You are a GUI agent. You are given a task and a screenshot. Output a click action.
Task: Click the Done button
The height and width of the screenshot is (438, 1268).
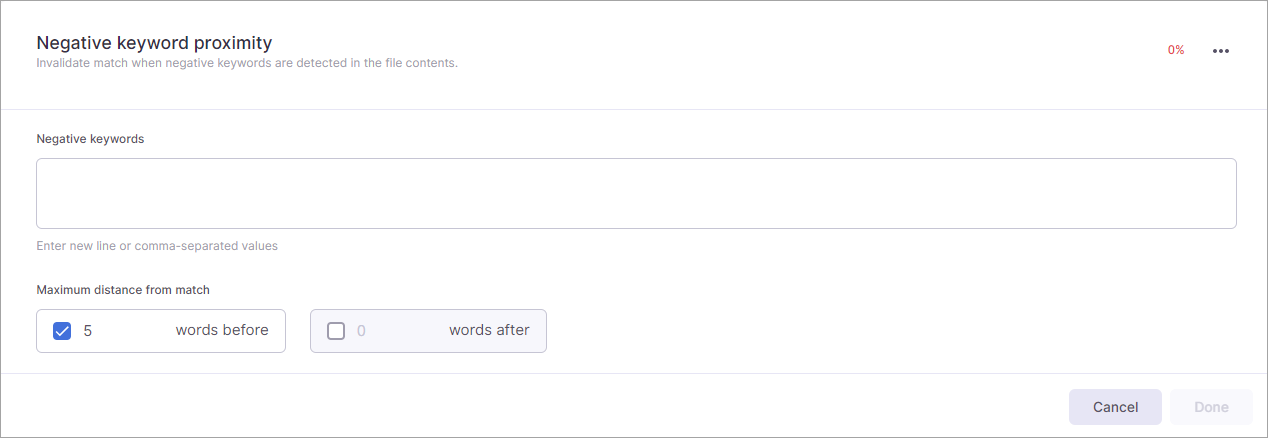click(1211, 407)
